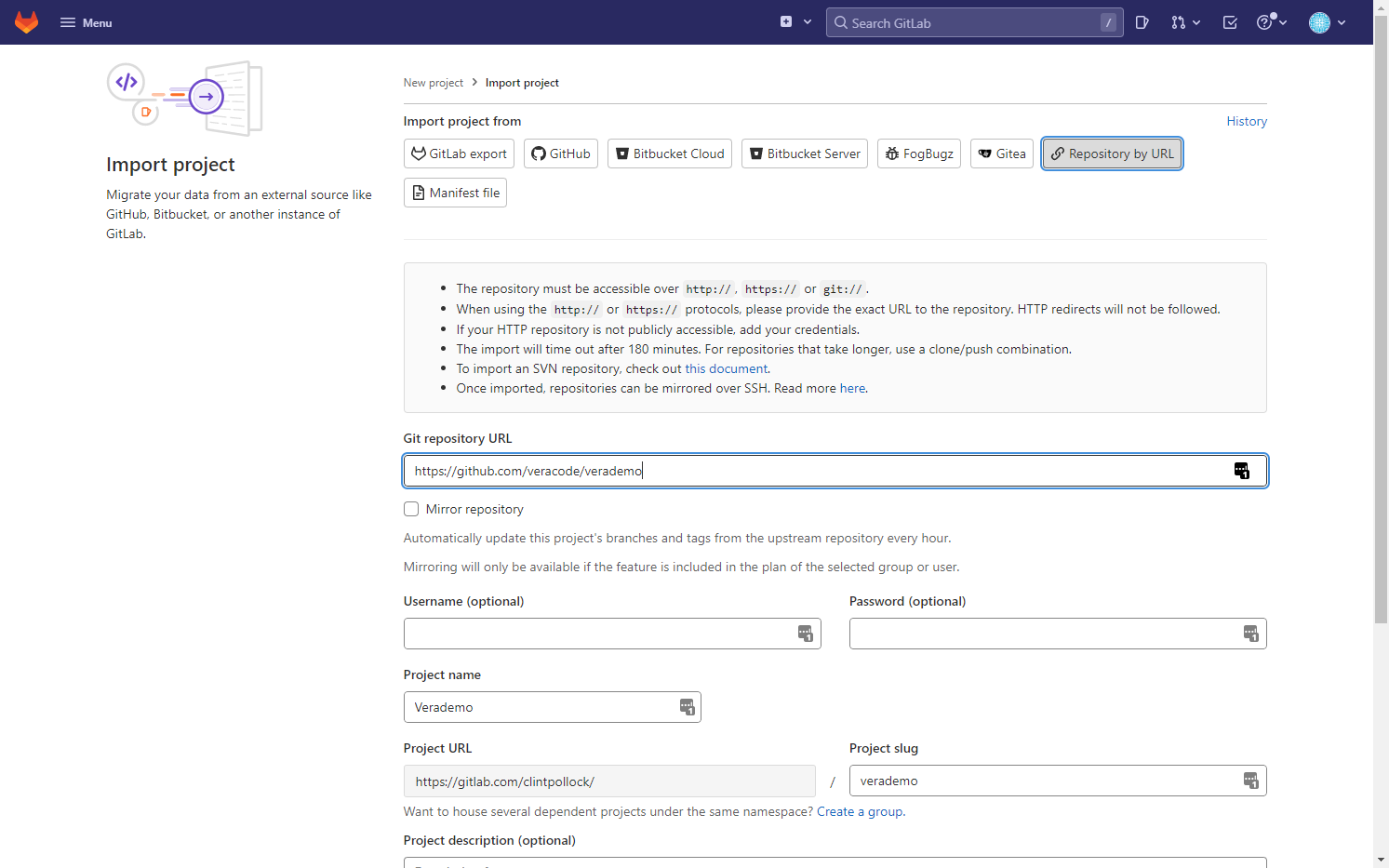Click the 'Import project' page heading

click(x=170, y=165)
